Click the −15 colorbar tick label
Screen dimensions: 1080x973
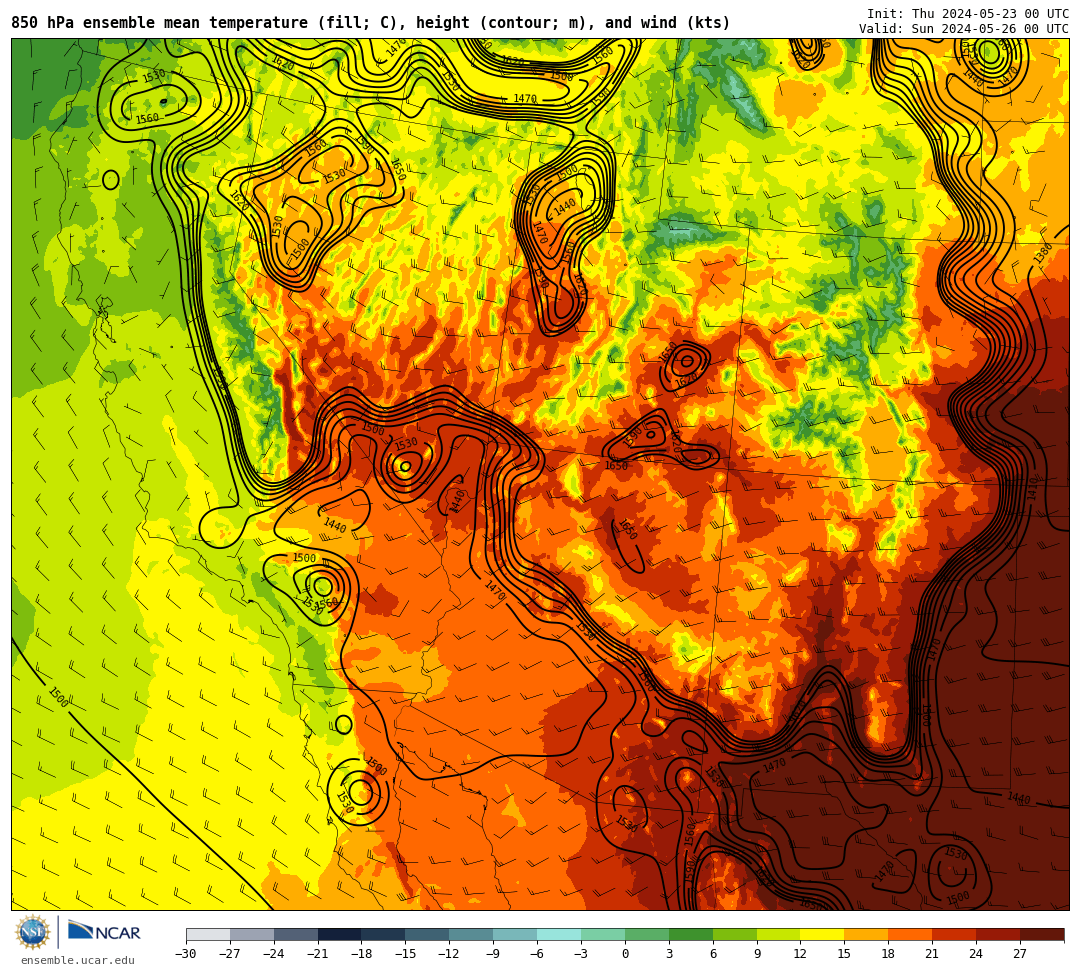406,954
